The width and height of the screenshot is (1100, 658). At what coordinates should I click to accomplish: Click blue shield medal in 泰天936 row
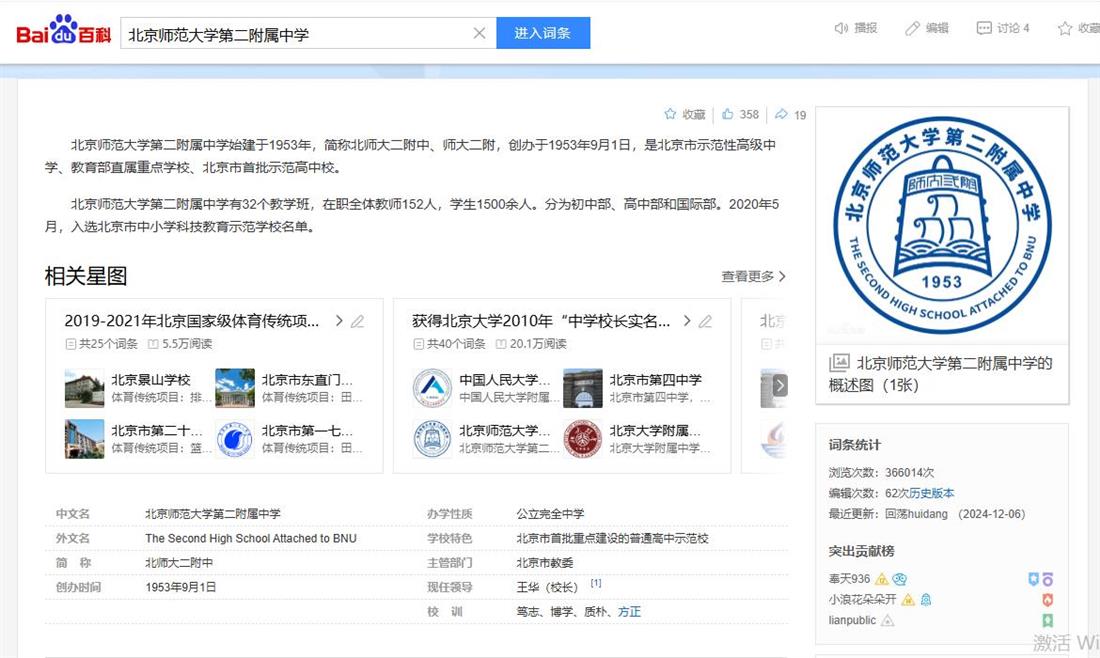[x=1033, y=579]
